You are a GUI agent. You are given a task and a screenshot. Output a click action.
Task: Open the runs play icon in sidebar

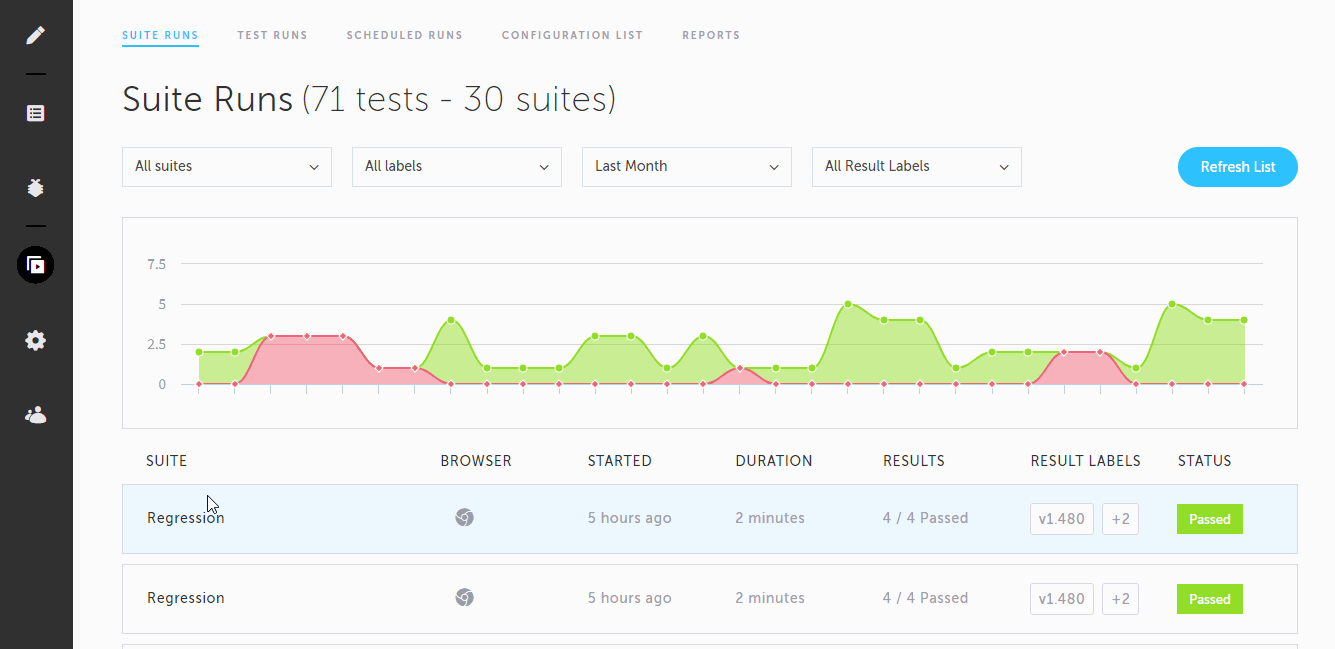coord(35,265)
